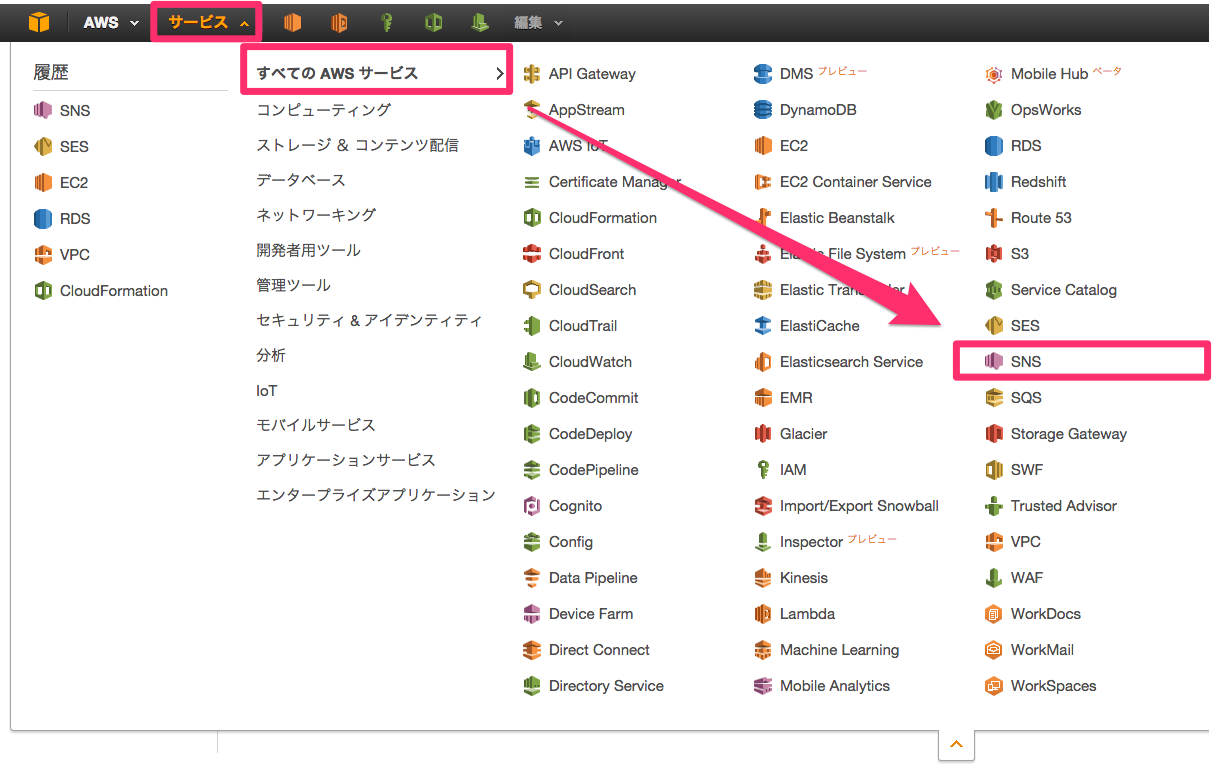Open SES from the 履歴 list
The height and width of the screenshot is (776, 1212).
coord(73,147)
